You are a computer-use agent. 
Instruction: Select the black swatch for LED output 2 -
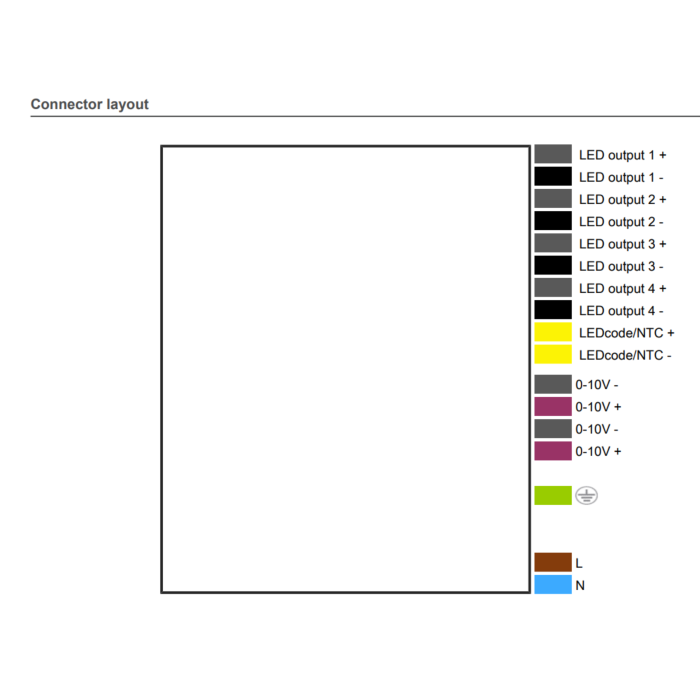[553, 221]
